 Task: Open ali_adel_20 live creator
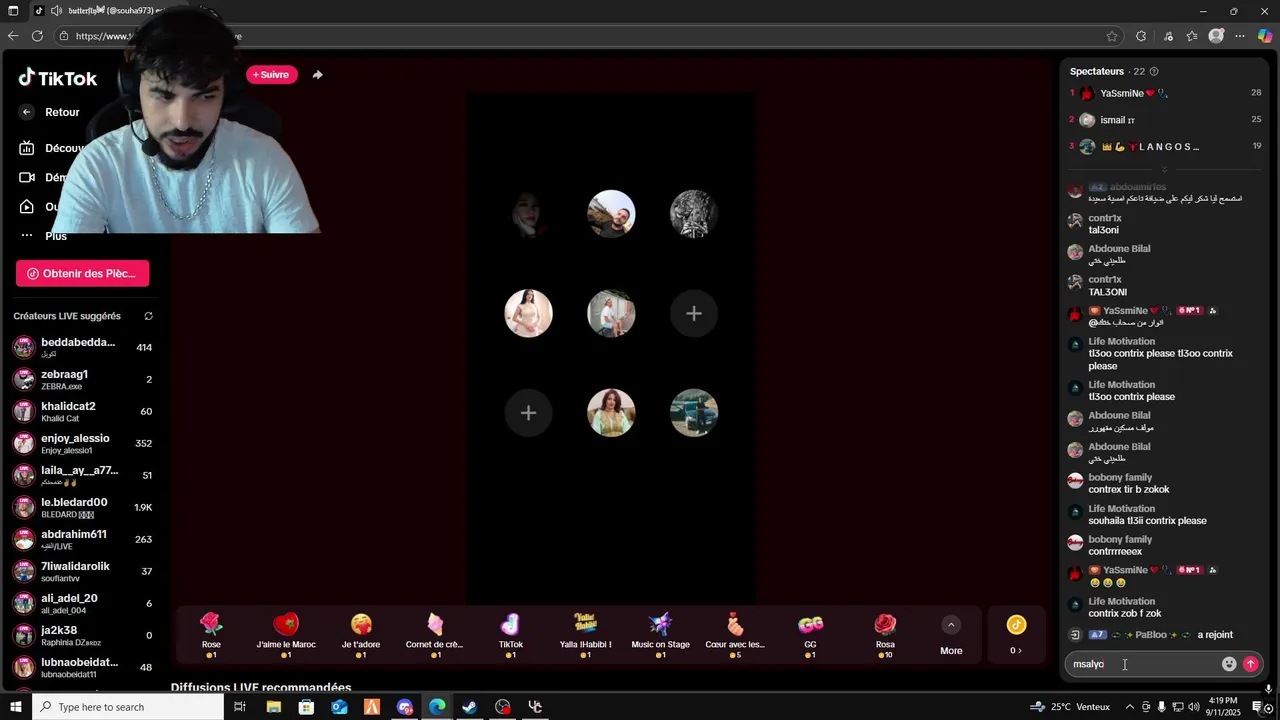coord(83,603)
